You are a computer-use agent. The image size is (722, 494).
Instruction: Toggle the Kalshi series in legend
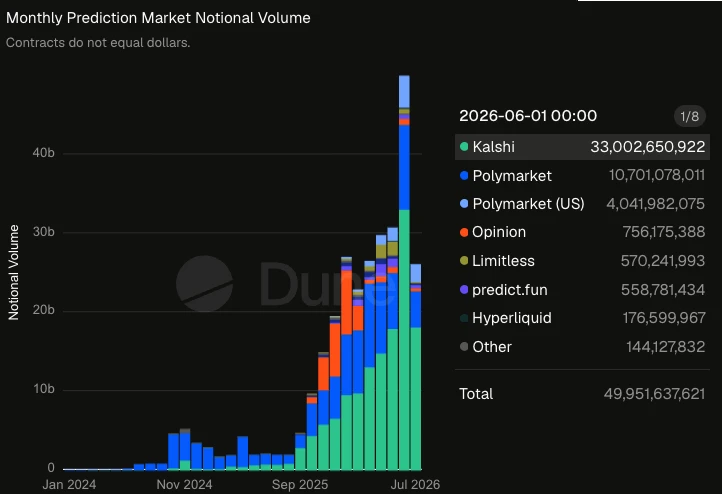[x=582, y=147]
